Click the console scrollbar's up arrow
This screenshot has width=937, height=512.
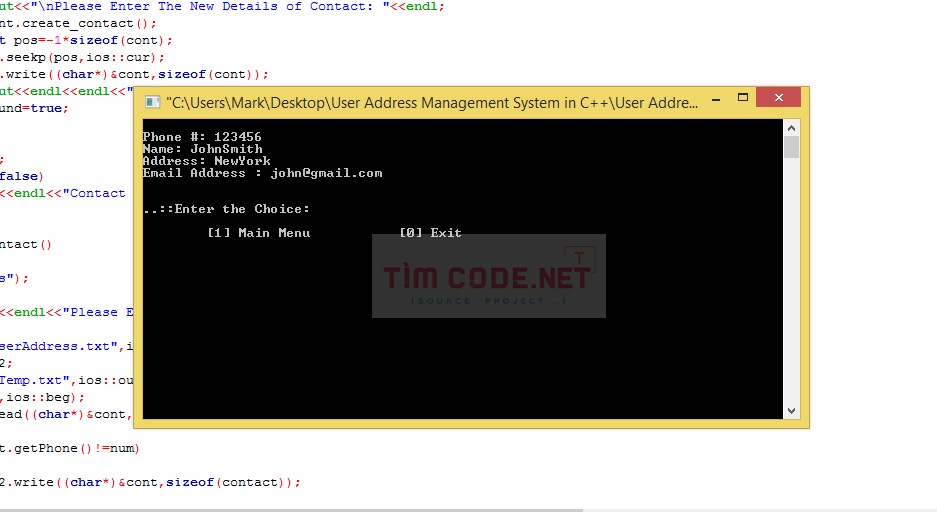pyautogui.click(x=791, y=128)
